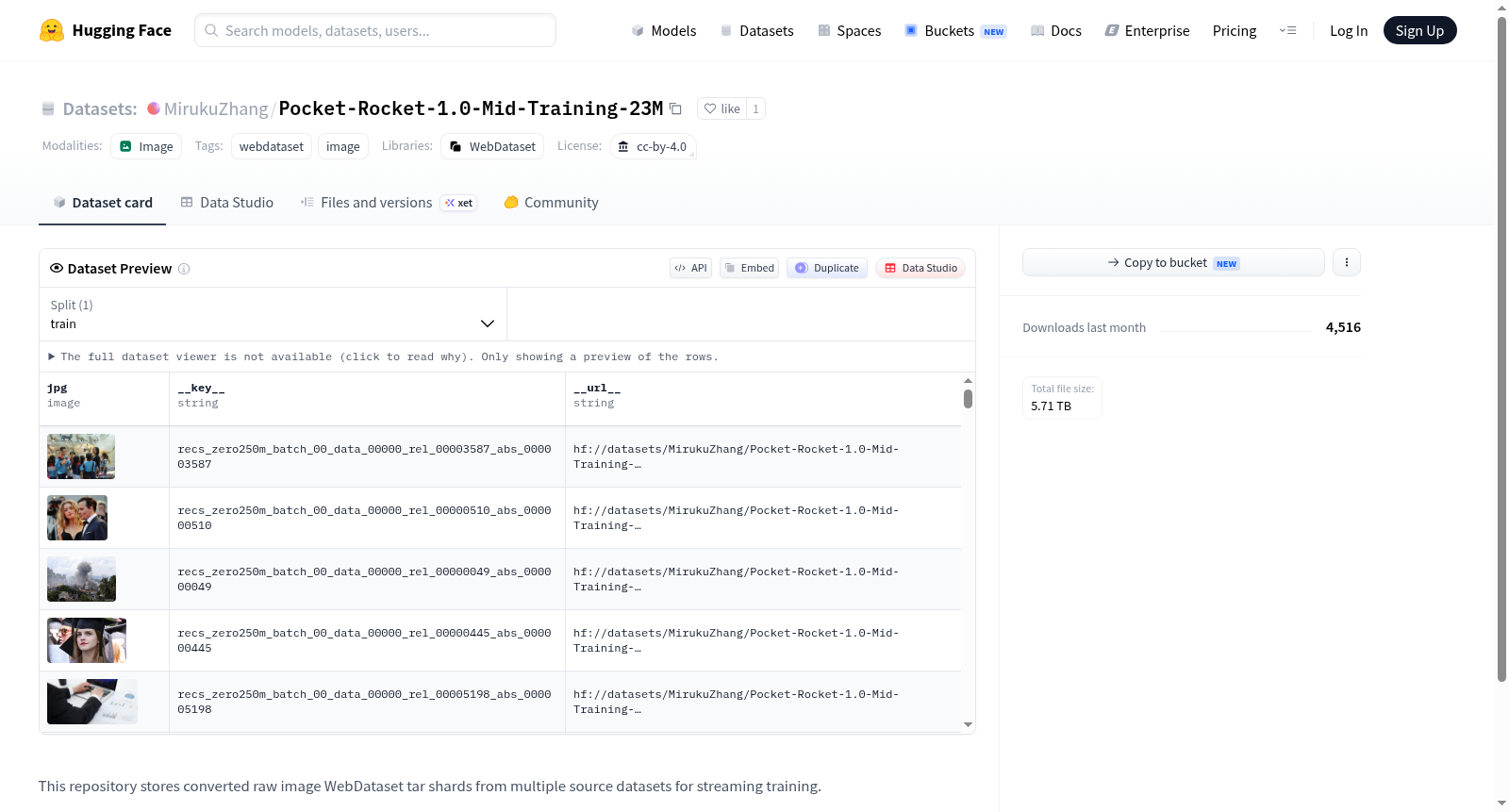Open the more options kebab menu
This screenshot has height=812, width=1509.
coord(1347,262)
